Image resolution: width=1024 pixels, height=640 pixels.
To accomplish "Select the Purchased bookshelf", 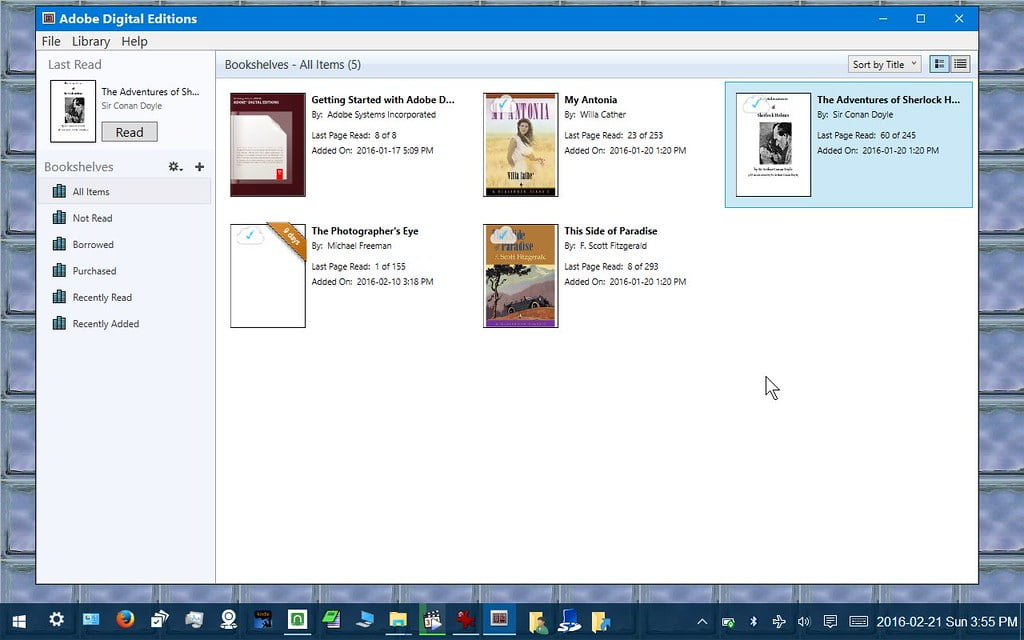I will 124,271.
